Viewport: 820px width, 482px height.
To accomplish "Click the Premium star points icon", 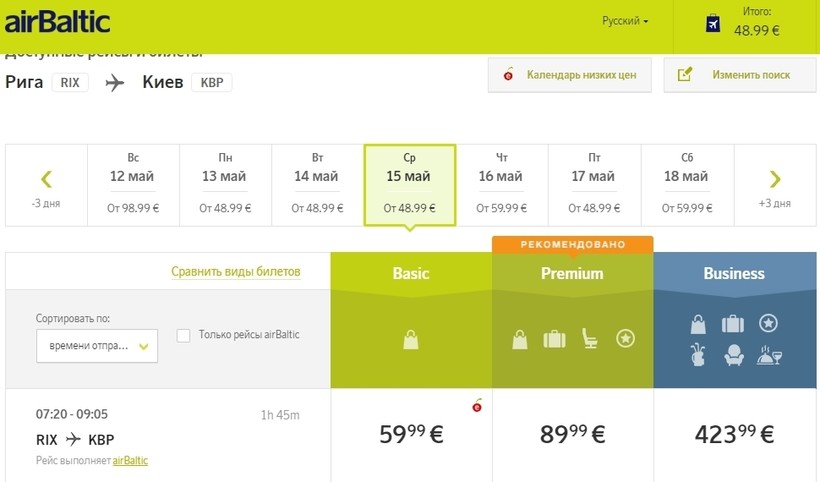I will 625,339.
